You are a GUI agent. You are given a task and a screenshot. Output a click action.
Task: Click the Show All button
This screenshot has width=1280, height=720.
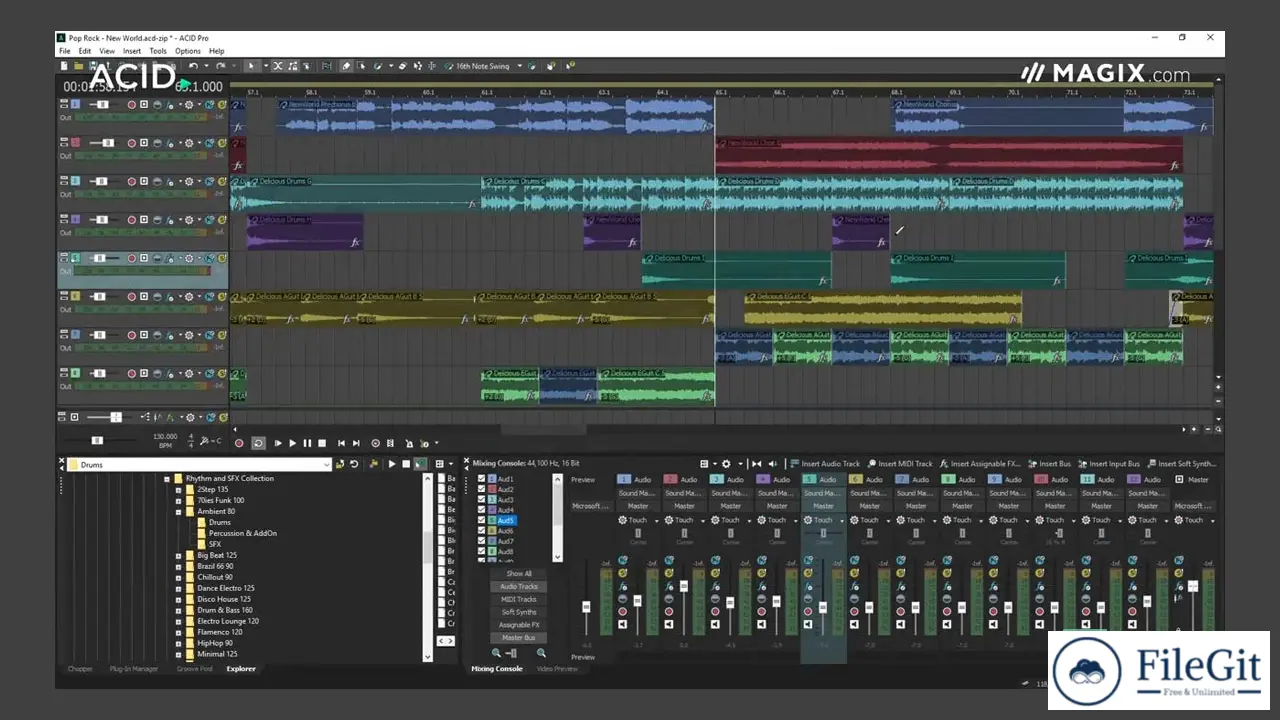[519, 574]
